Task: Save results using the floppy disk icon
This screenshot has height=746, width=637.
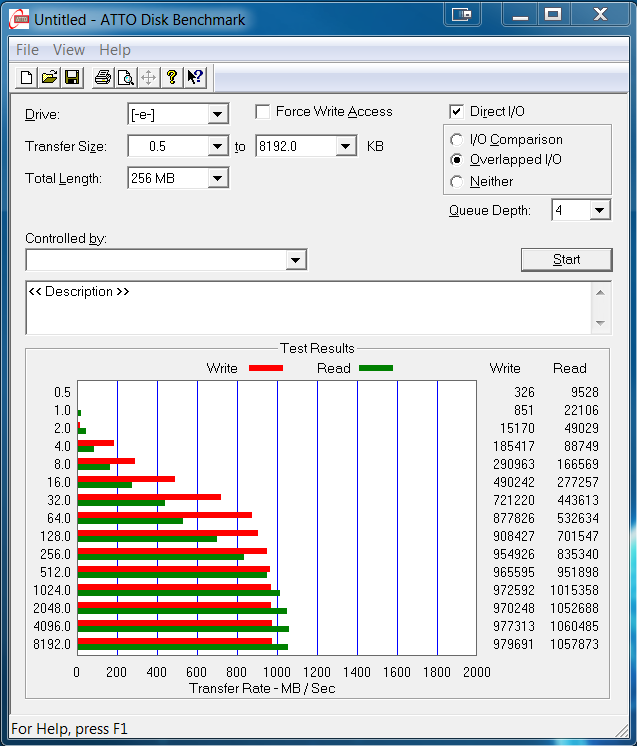Action: tap(72, 77)
